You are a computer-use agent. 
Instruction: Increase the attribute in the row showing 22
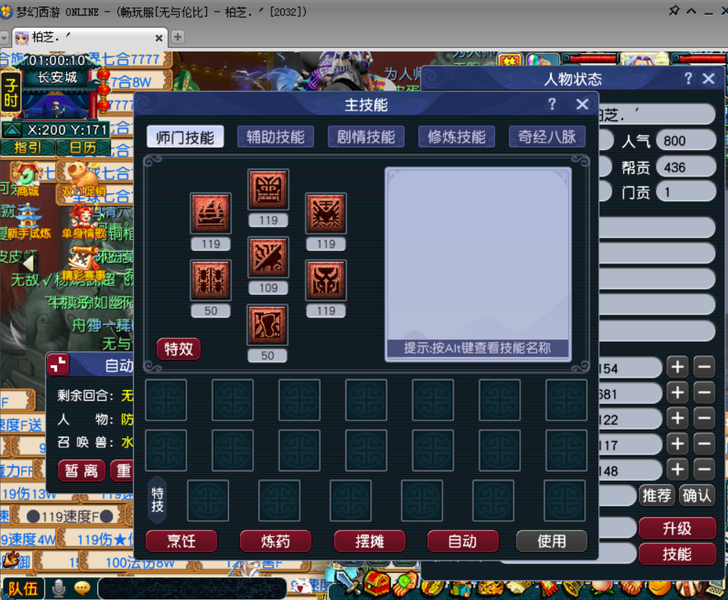[x=677, y=418]
